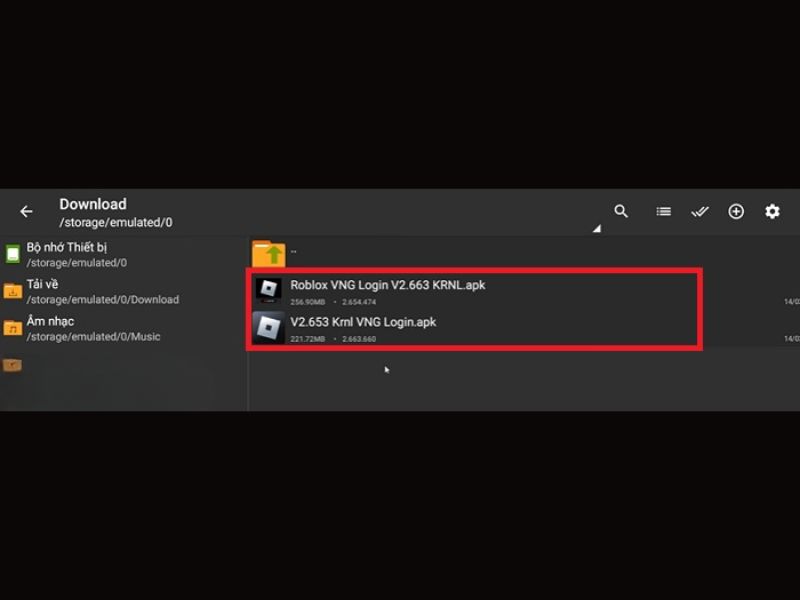Expand the path dropdown triangle in the header
This screenshot has width=800, height=600.
[x=596, y=229]
